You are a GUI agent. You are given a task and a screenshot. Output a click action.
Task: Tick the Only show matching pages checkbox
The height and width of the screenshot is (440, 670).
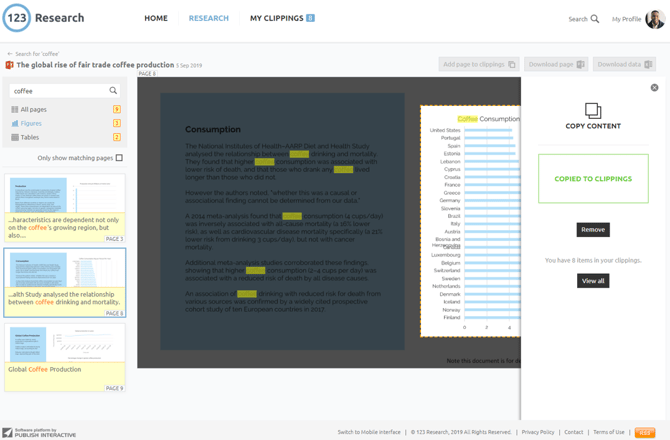119,158
